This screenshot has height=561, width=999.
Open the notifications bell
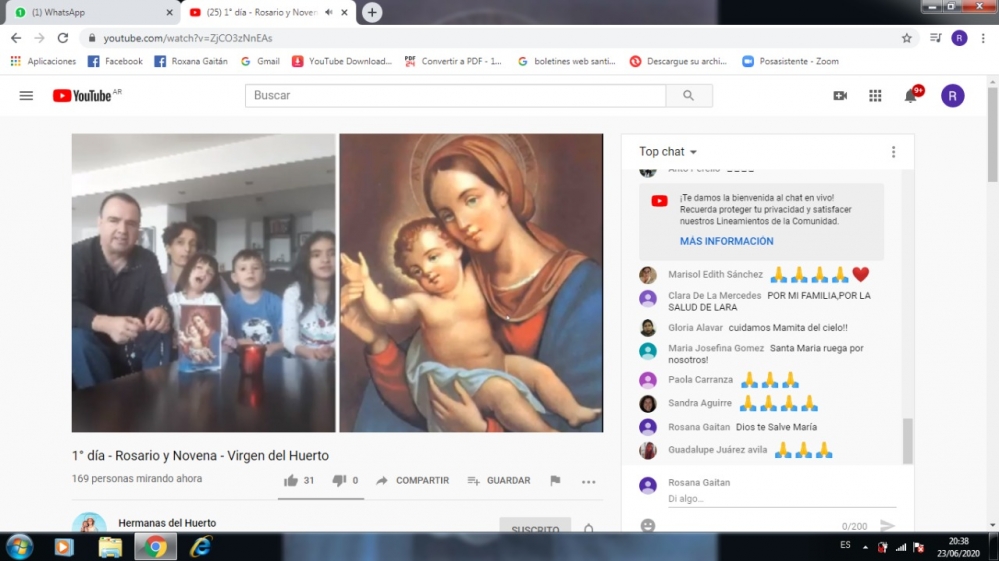coord(911,96)
